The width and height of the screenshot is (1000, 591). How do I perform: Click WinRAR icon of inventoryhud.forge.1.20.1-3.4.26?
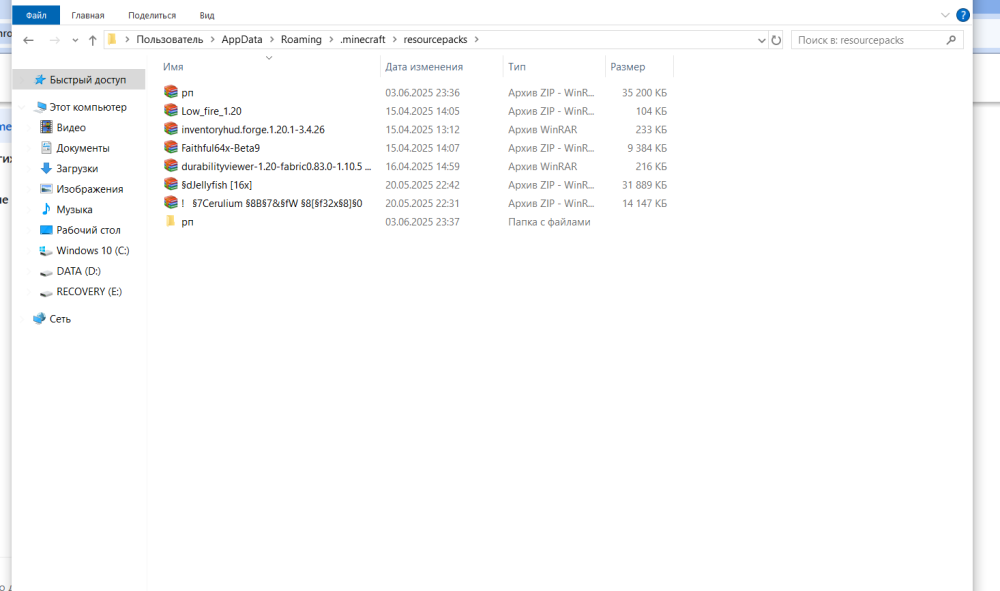170,129
